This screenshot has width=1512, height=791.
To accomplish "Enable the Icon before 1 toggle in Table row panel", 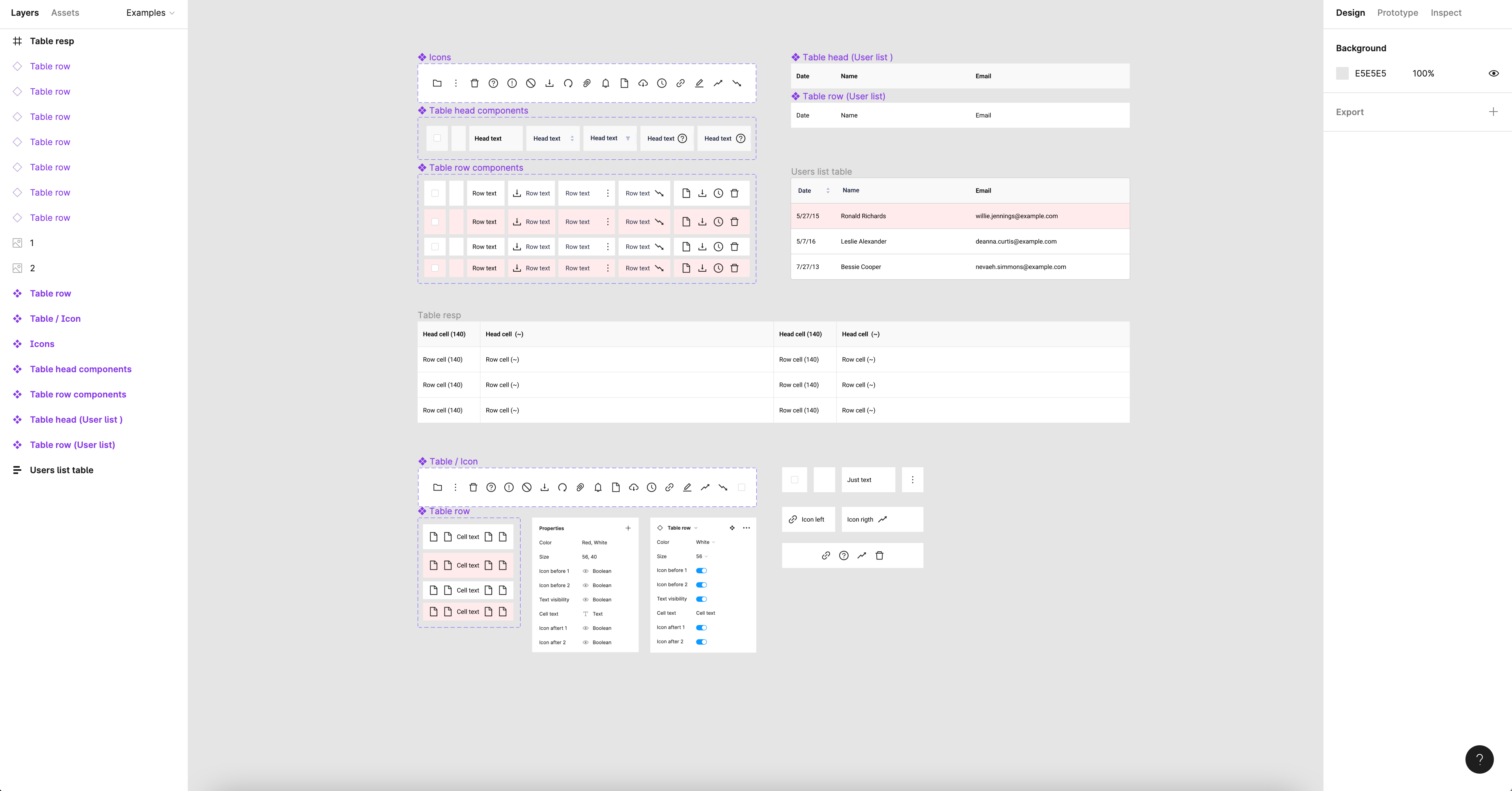I will pos(702,570).
